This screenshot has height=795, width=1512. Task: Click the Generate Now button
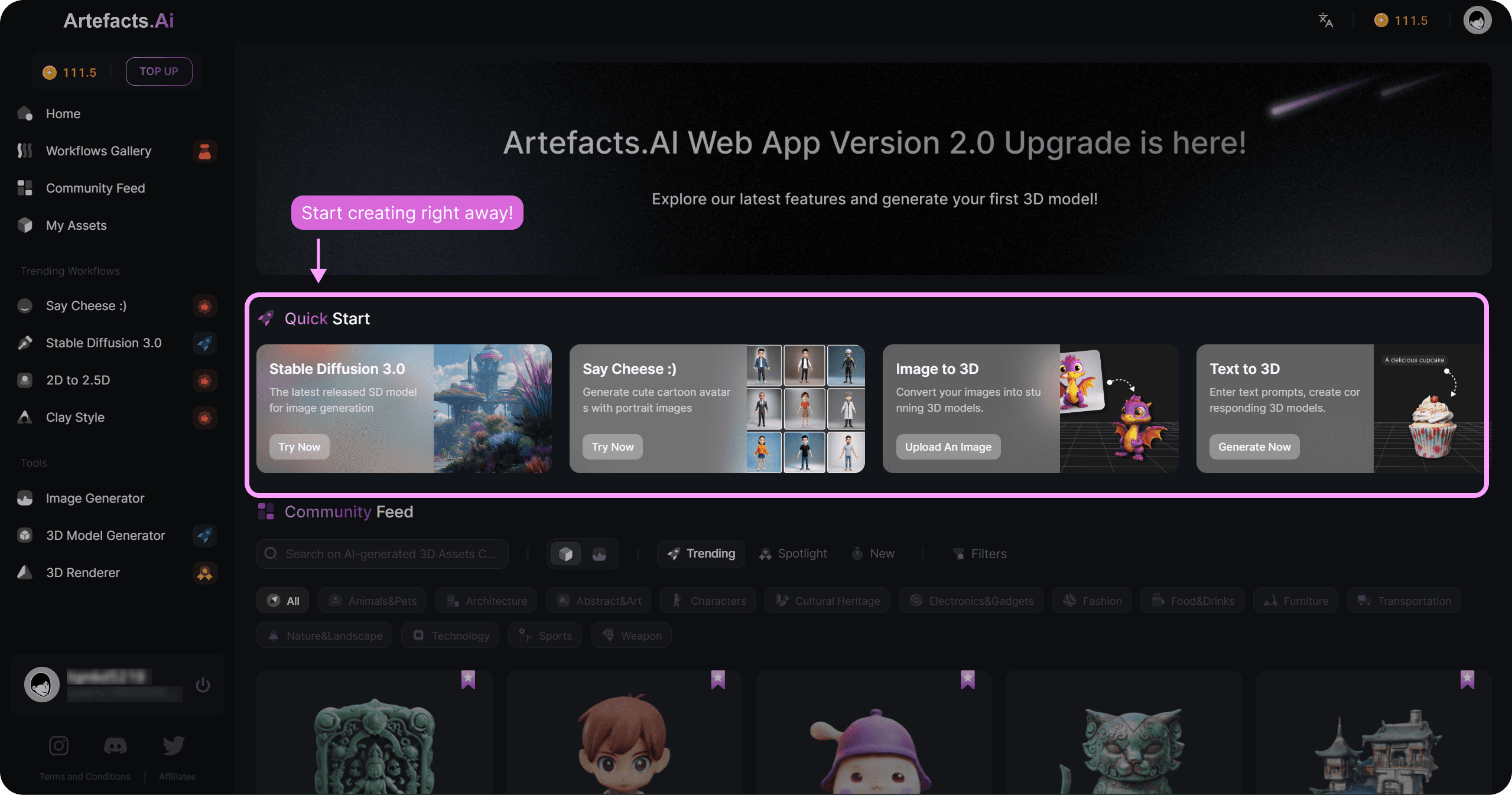(1254, 447)
